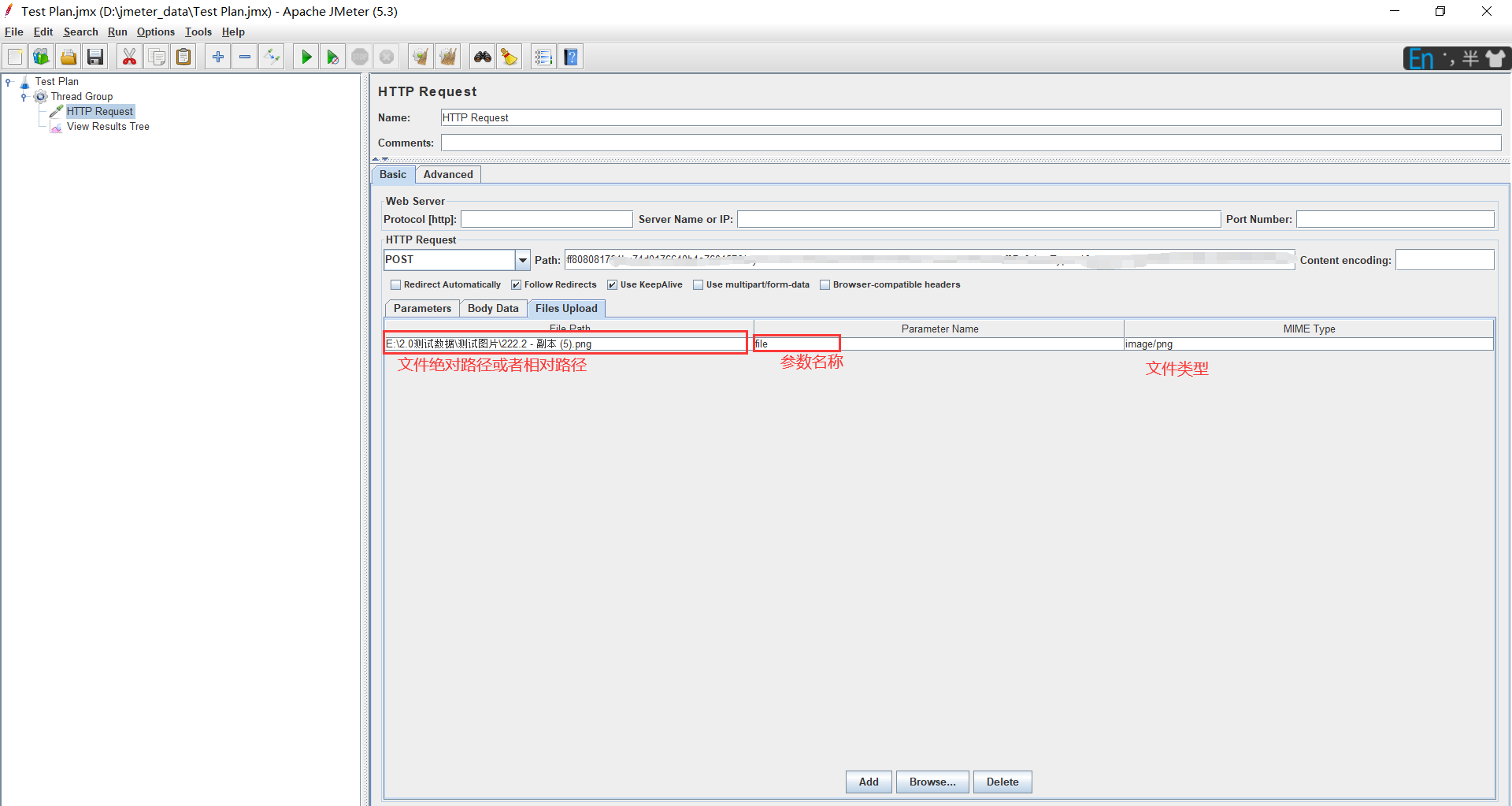Click the View Results Tree icon
Viewport: 1512px width, 806px height.
pos(57,127)
